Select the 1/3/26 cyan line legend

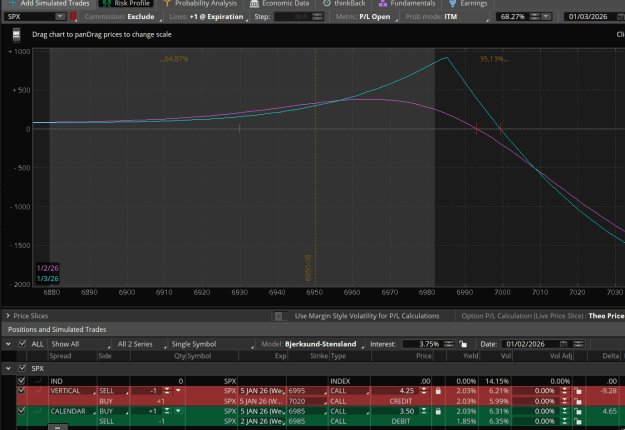(47, 279)
